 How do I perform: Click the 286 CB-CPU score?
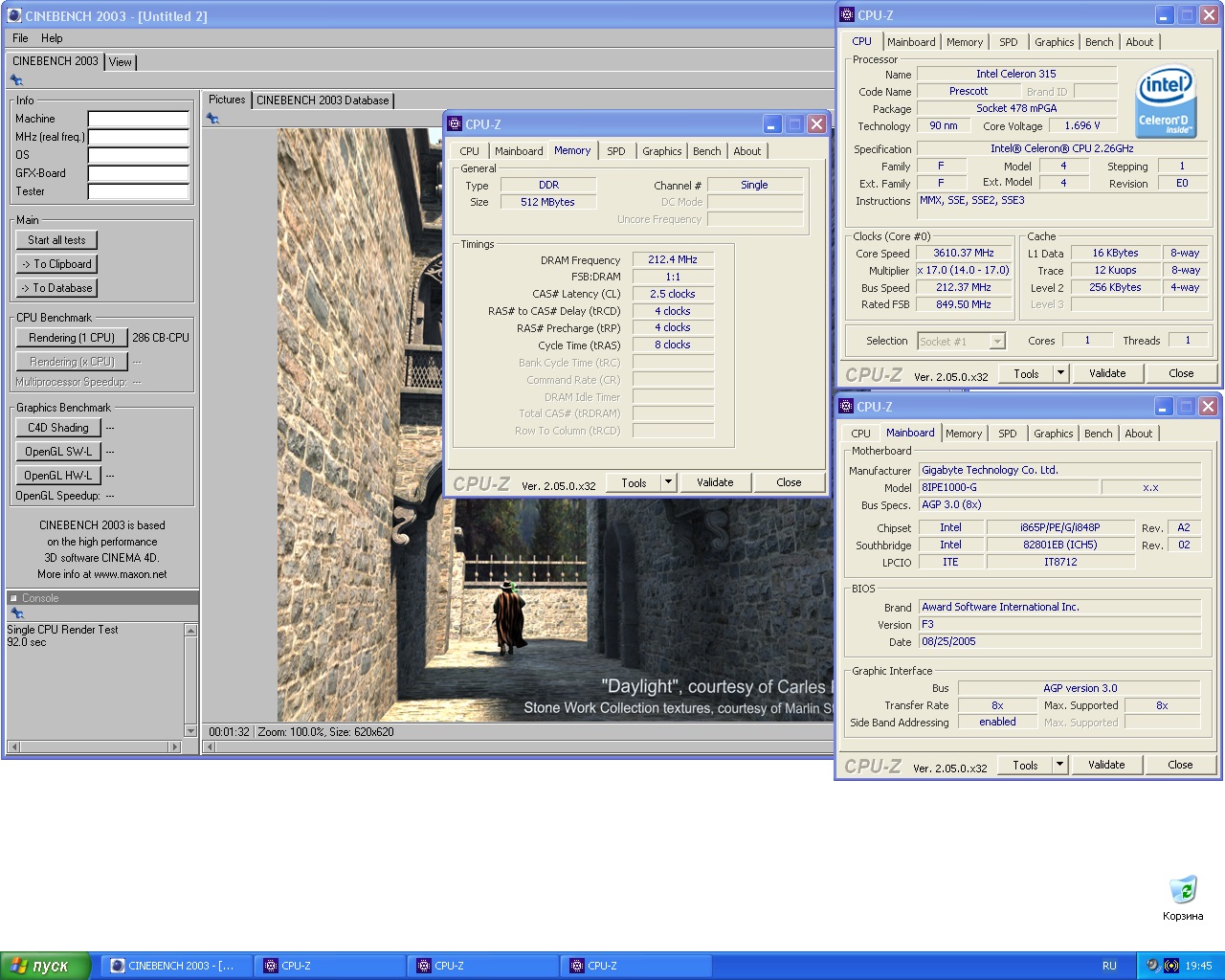point(161,338)
